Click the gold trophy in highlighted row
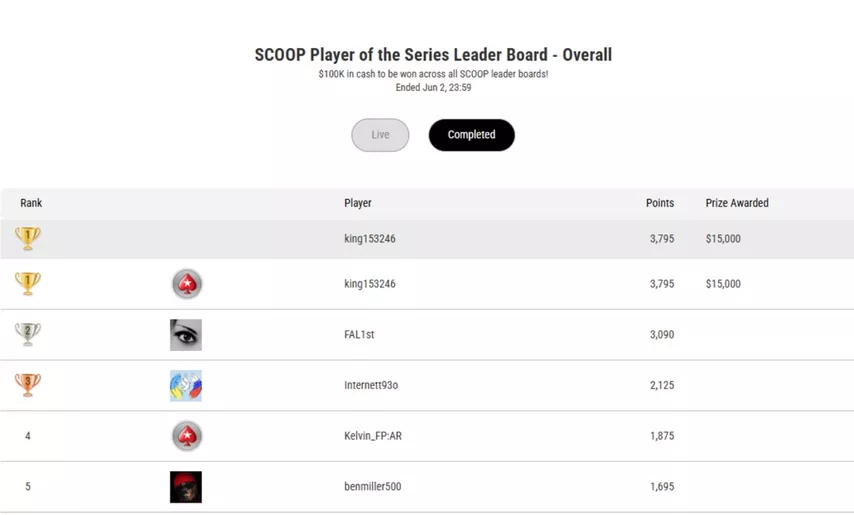 pyautogui.click(x=28, y=238)
